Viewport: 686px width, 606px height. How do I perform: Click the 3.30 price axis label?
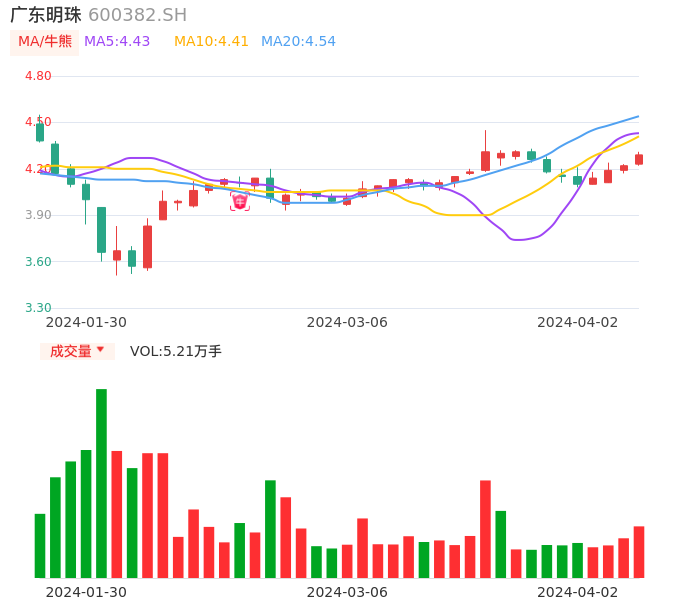[38, 308]
